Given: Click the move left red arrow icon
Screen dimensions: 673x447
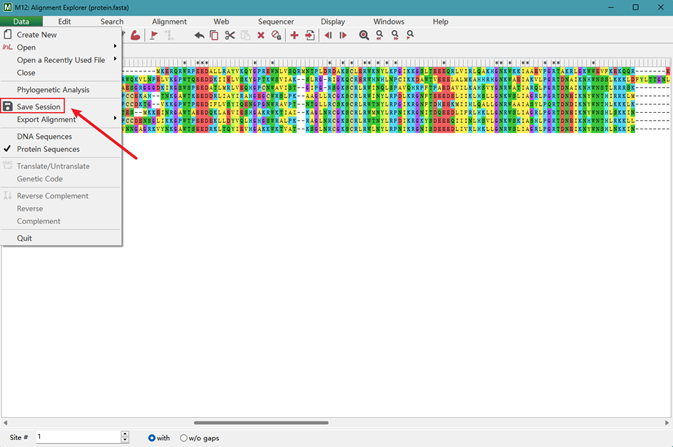Looking at the screenshot, I should [x=328, y=35].
